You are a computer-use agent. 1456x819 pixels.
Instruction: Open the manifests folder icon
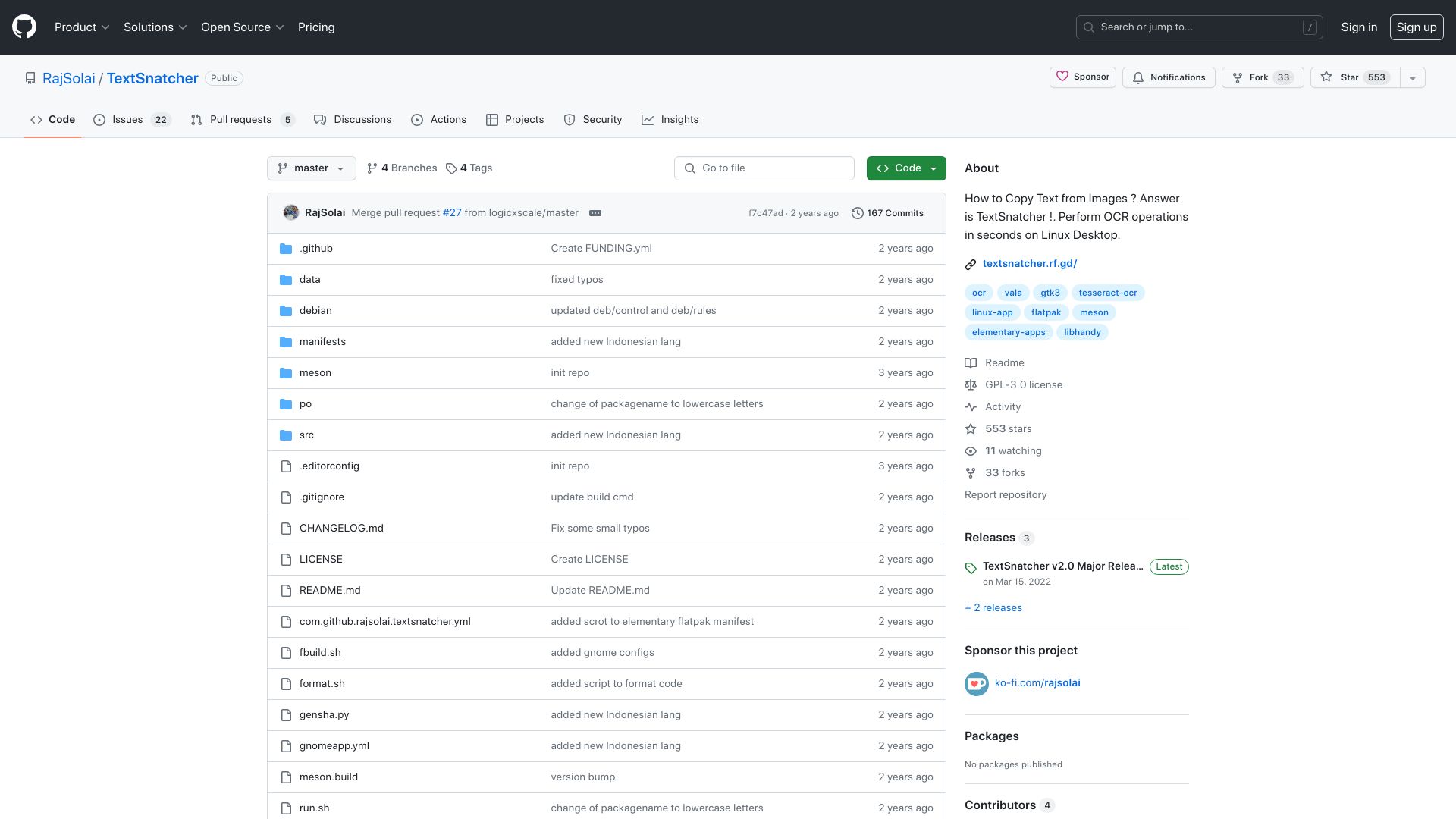coord(286,342)
